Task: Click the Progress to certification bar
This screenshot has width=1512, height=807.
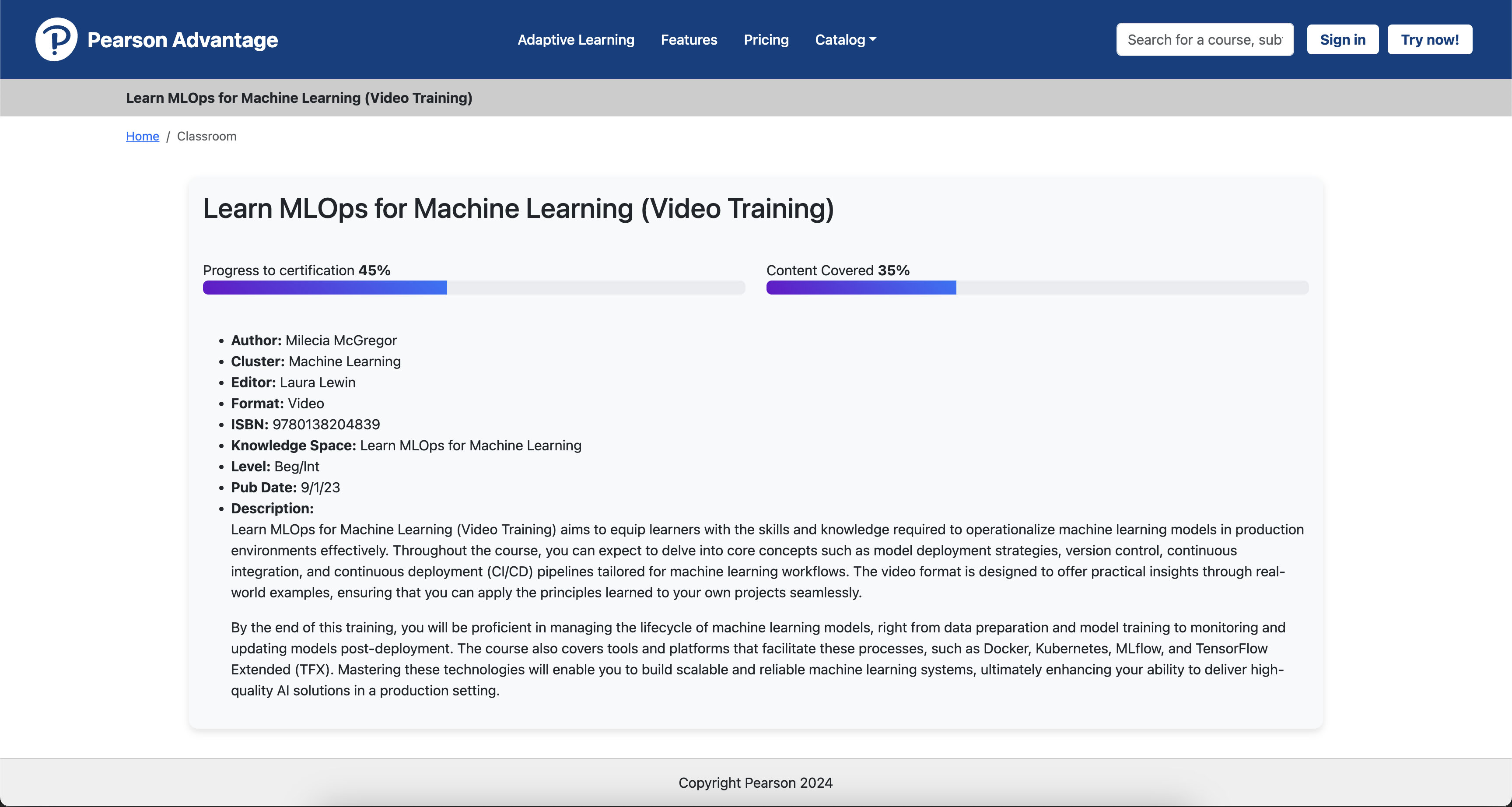Action: pyautogui.click(x=474, y=287)
